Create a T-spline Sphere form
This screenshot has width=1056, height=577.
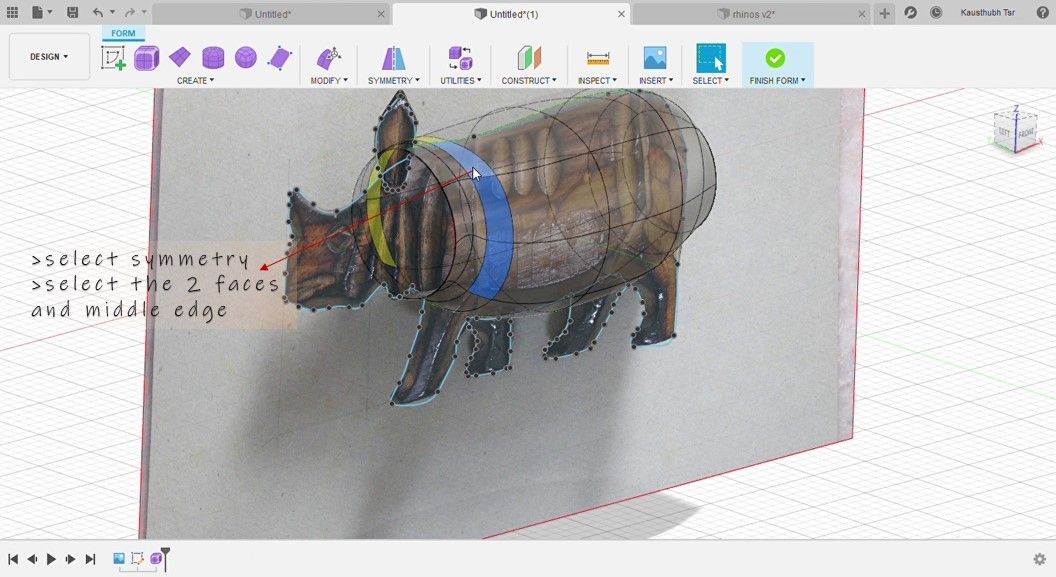pos(246,58)
